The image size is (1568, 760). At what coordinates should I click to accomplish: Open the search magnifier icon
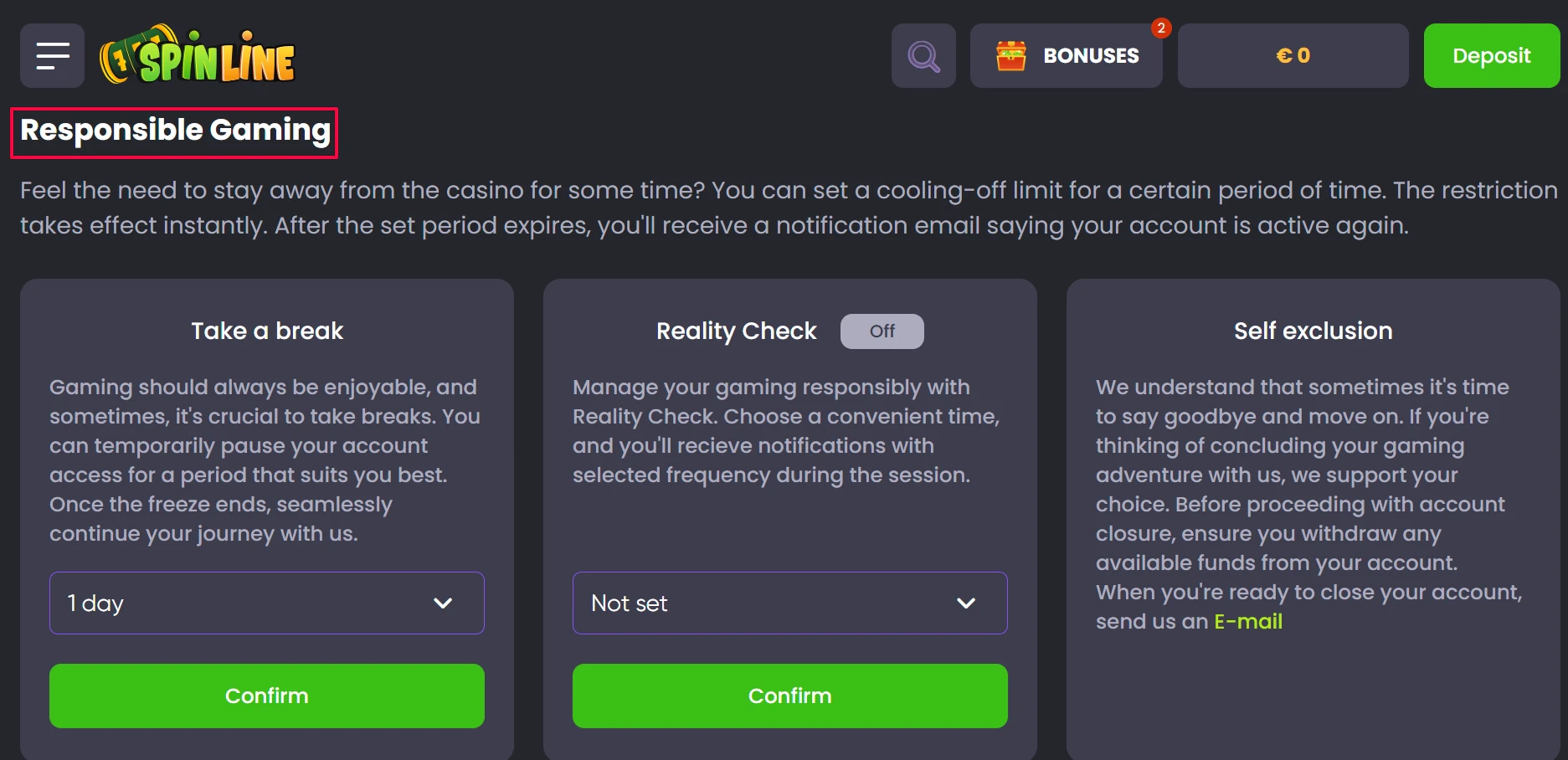click(923, 56)
